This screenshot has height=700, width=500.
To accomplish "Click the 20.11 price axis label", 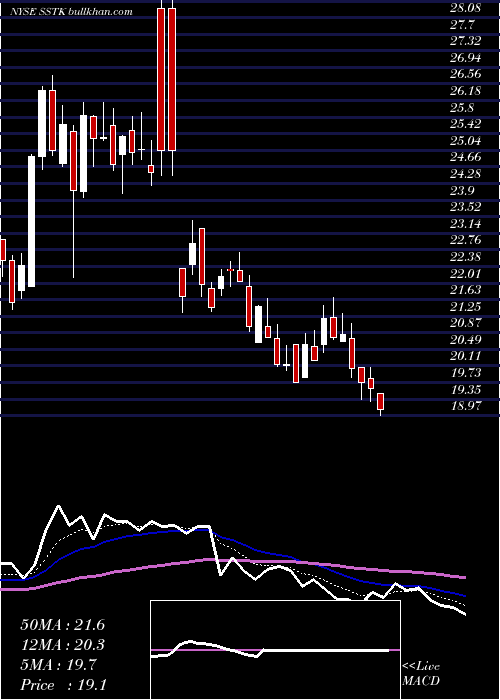I will coord(466,356).
